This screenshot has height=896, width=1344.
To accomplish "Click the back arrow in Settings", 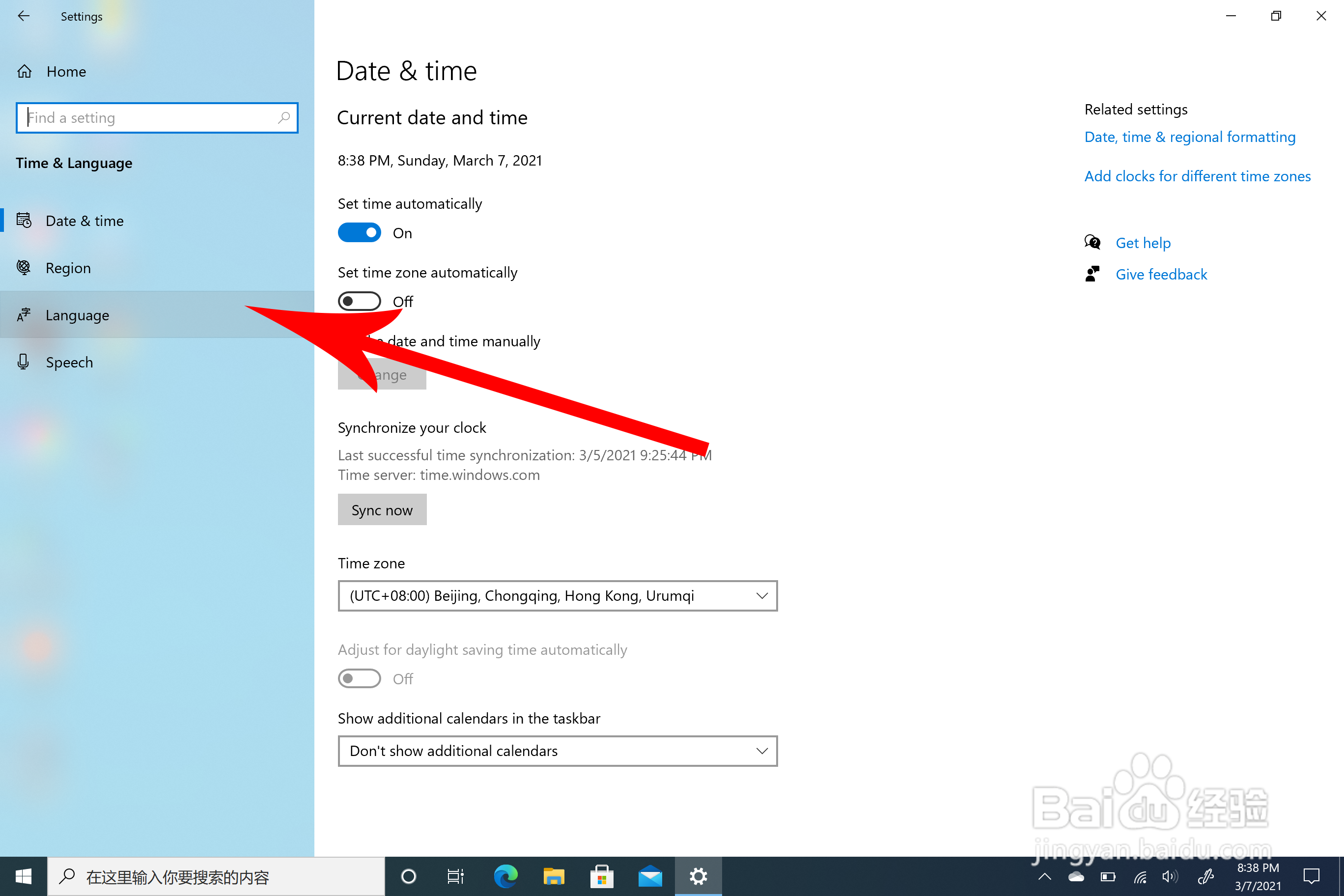I will (x=24, y=16).
